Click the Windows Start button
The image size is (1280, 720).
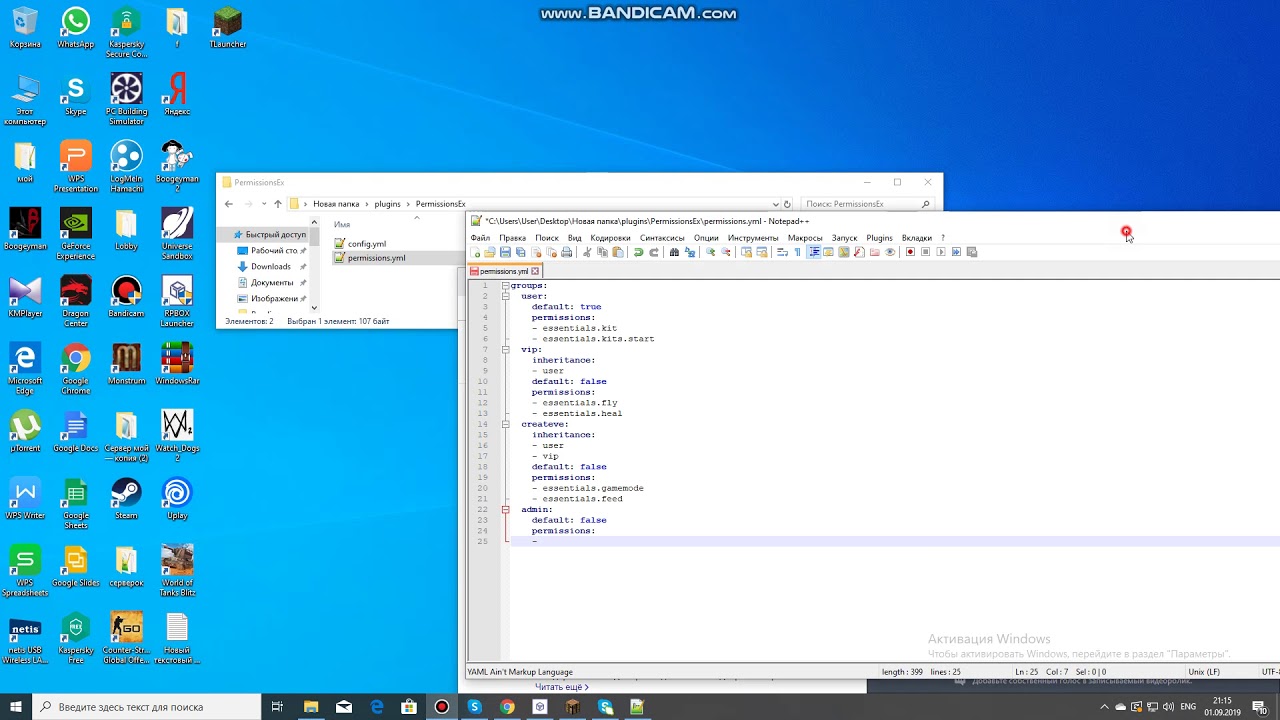click(x=16, y=707)
